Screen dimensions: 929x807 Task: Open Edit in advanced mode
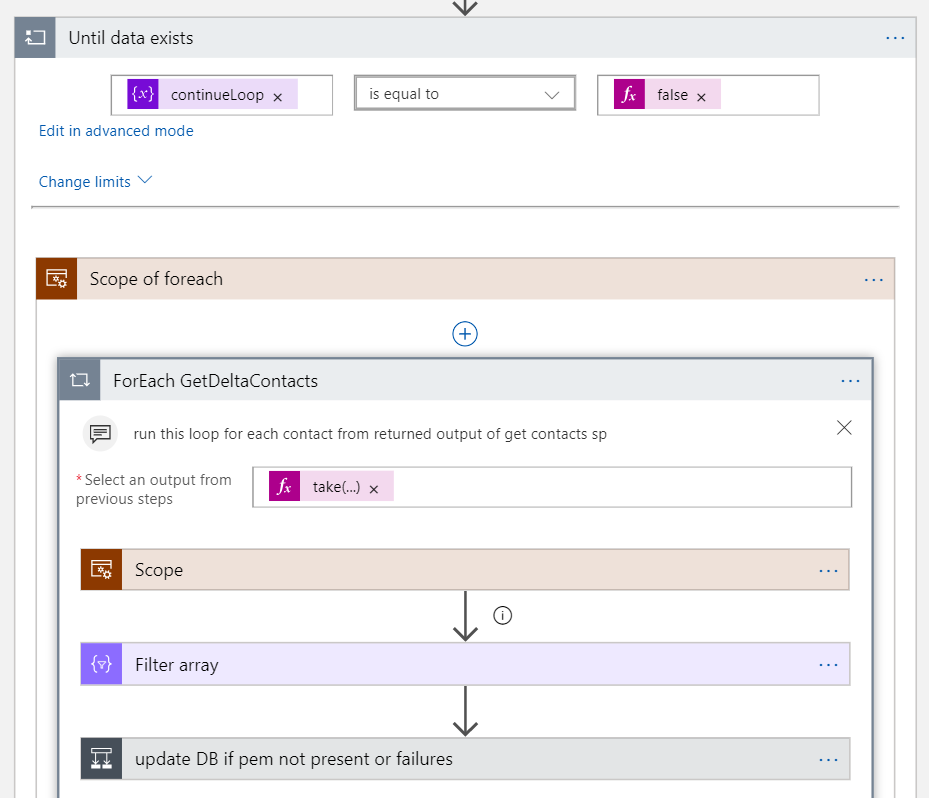click(x=116, y=131)
